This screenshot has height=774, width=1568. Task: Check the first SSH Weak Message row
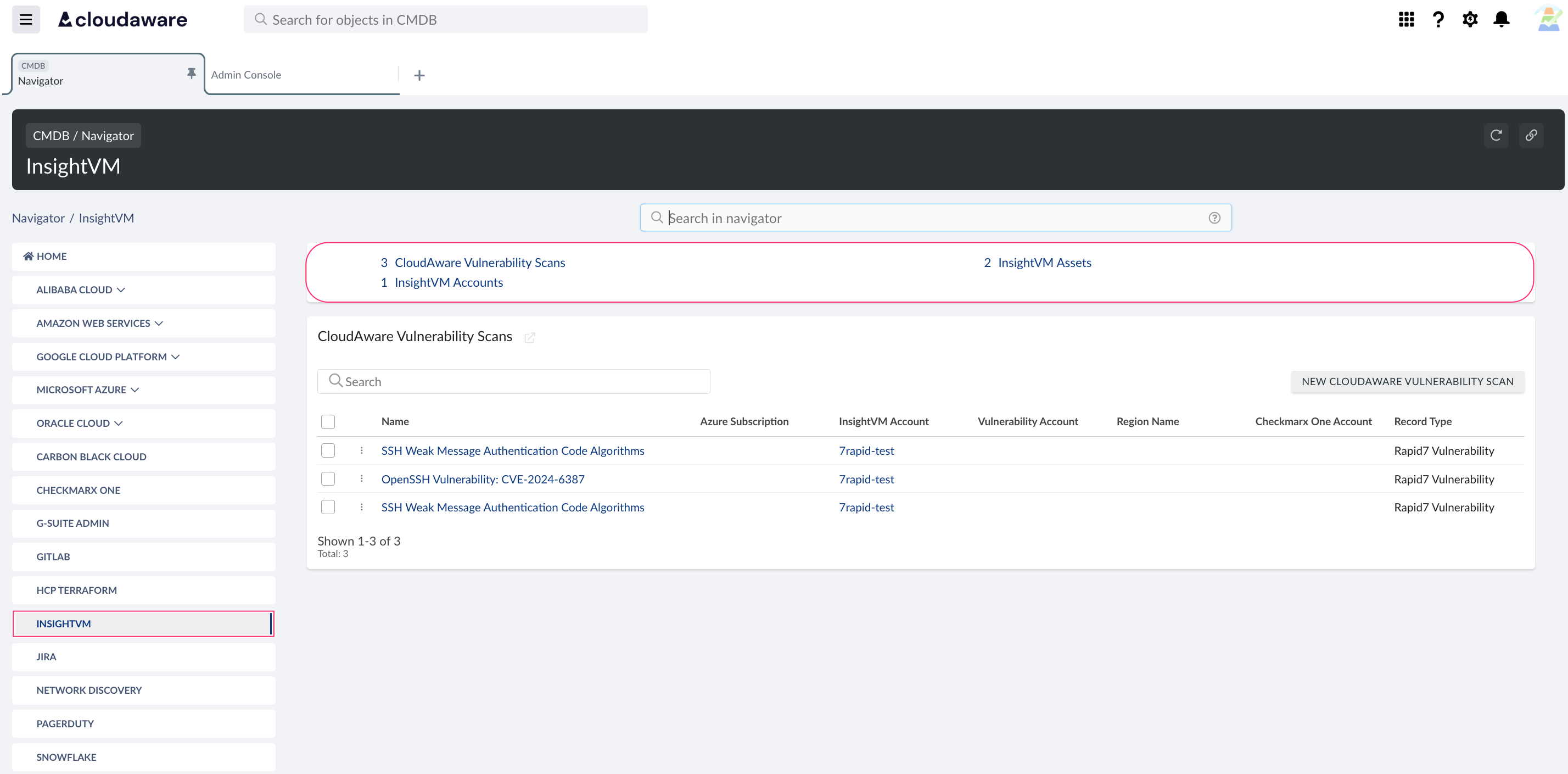[x=328, y=450]
